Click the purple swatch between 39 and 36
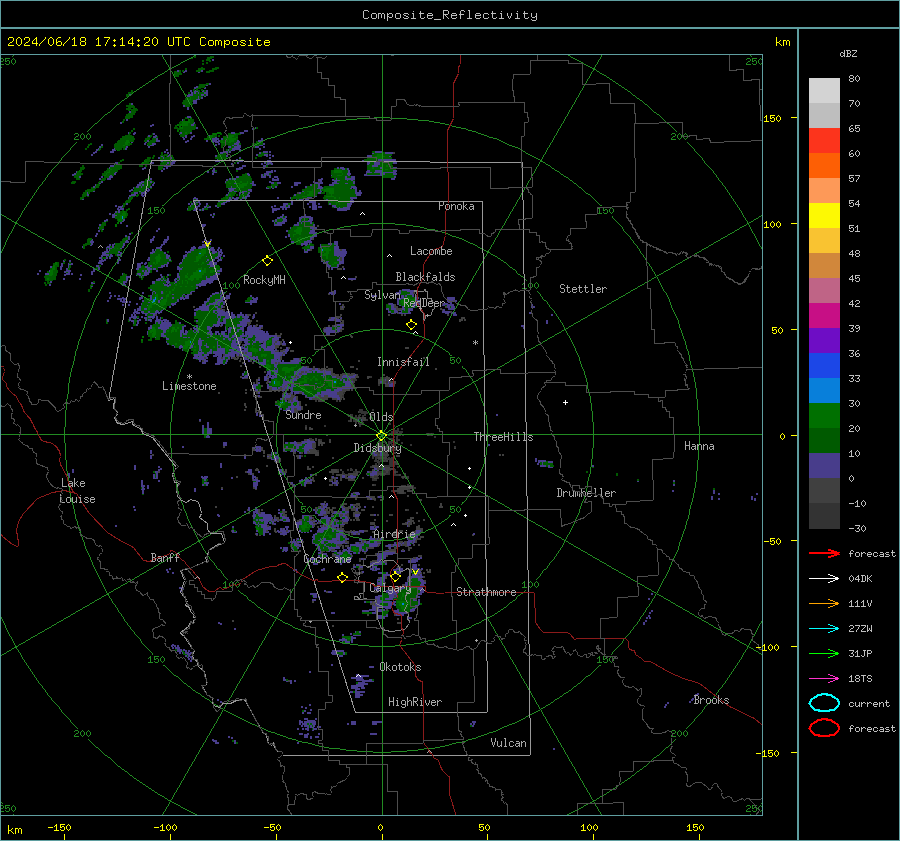The image size is (900, 841). click(824, 341)
